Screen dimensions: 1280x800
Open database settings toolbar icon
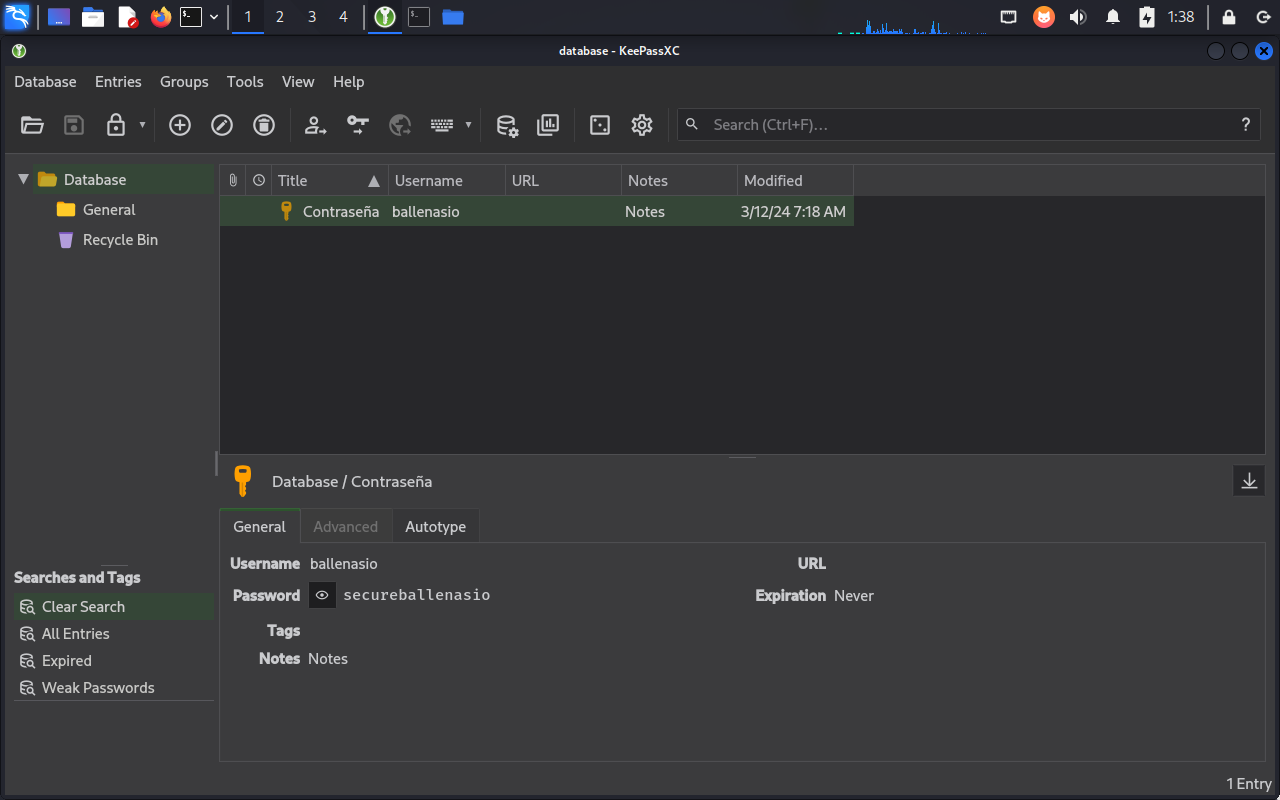tap(507, 125)
